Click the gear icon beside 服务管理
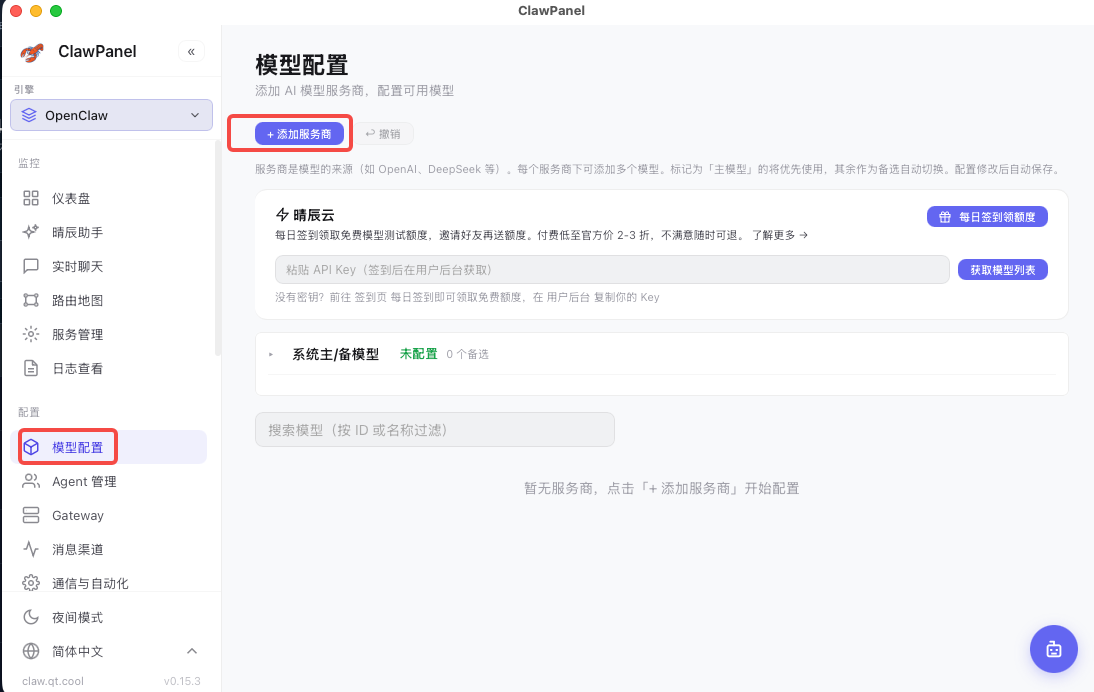This screenshot has width=1094, height=692. 31,334
